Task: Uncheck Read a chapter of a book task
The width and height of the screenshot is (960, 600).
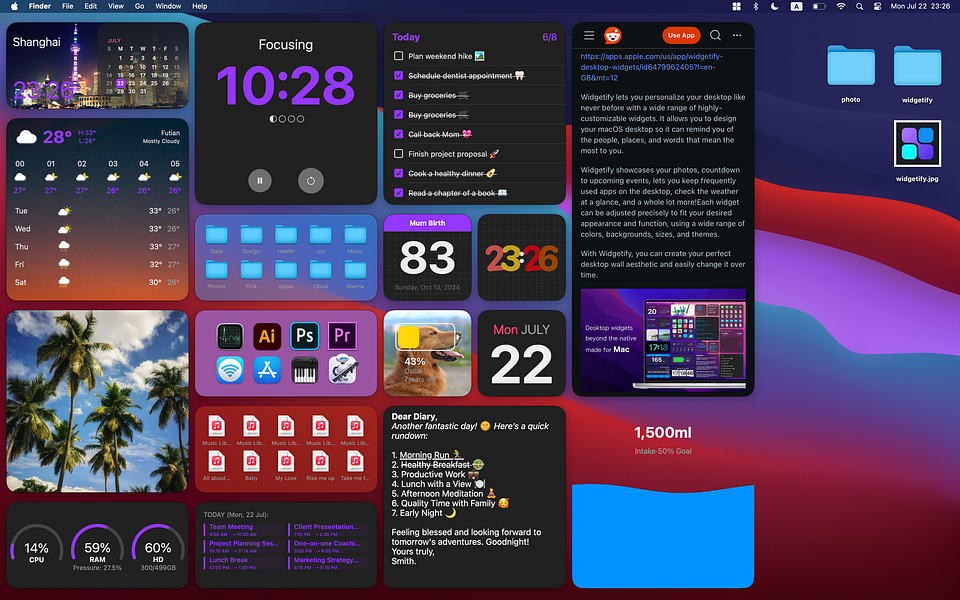Action: 399,193
